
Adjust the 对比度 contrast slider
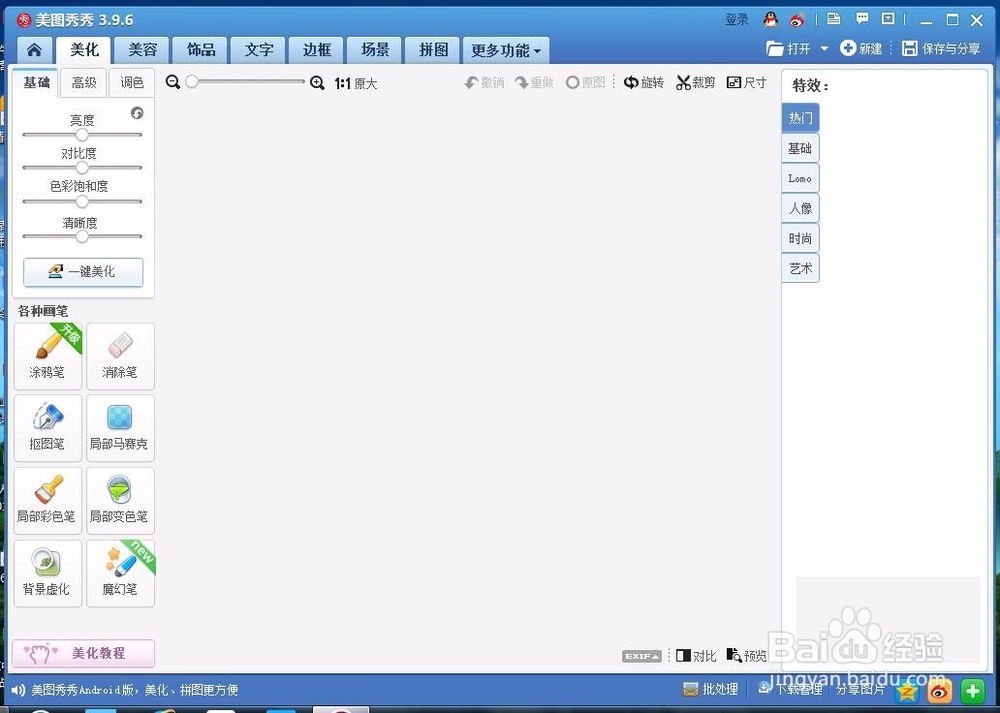pyautogui.click(x=82, y=168)
